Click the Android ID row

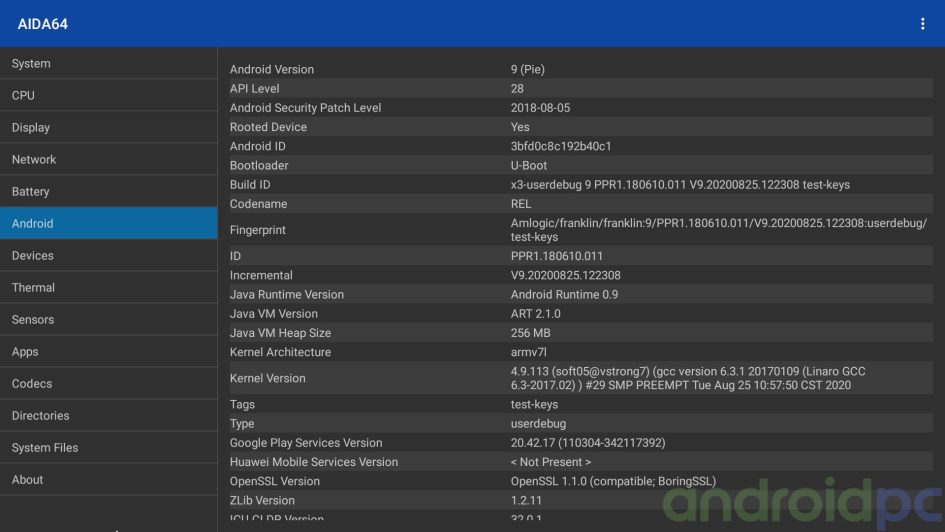[x=581, y=146]
